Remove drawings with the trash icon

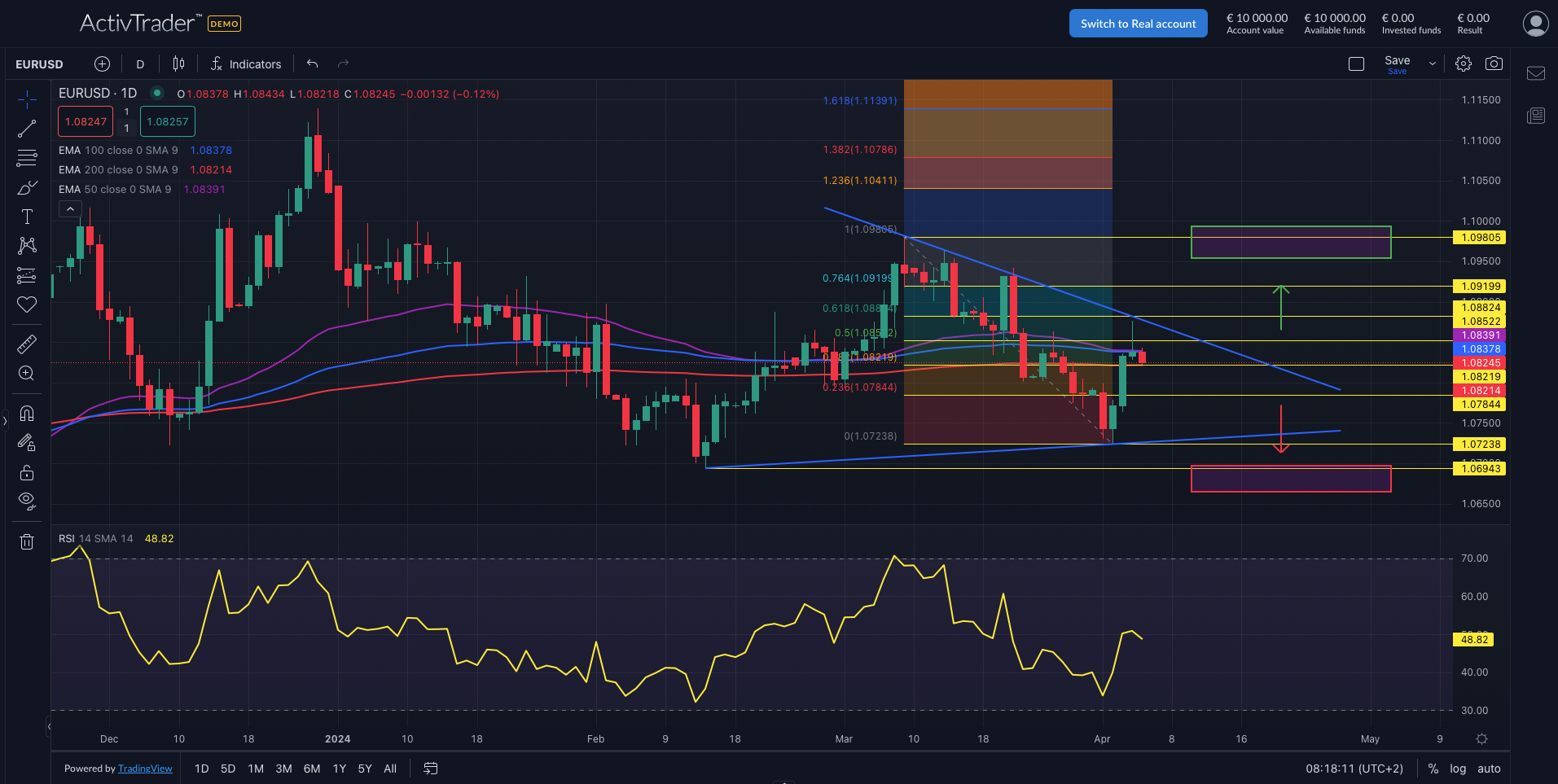(27, 541)
